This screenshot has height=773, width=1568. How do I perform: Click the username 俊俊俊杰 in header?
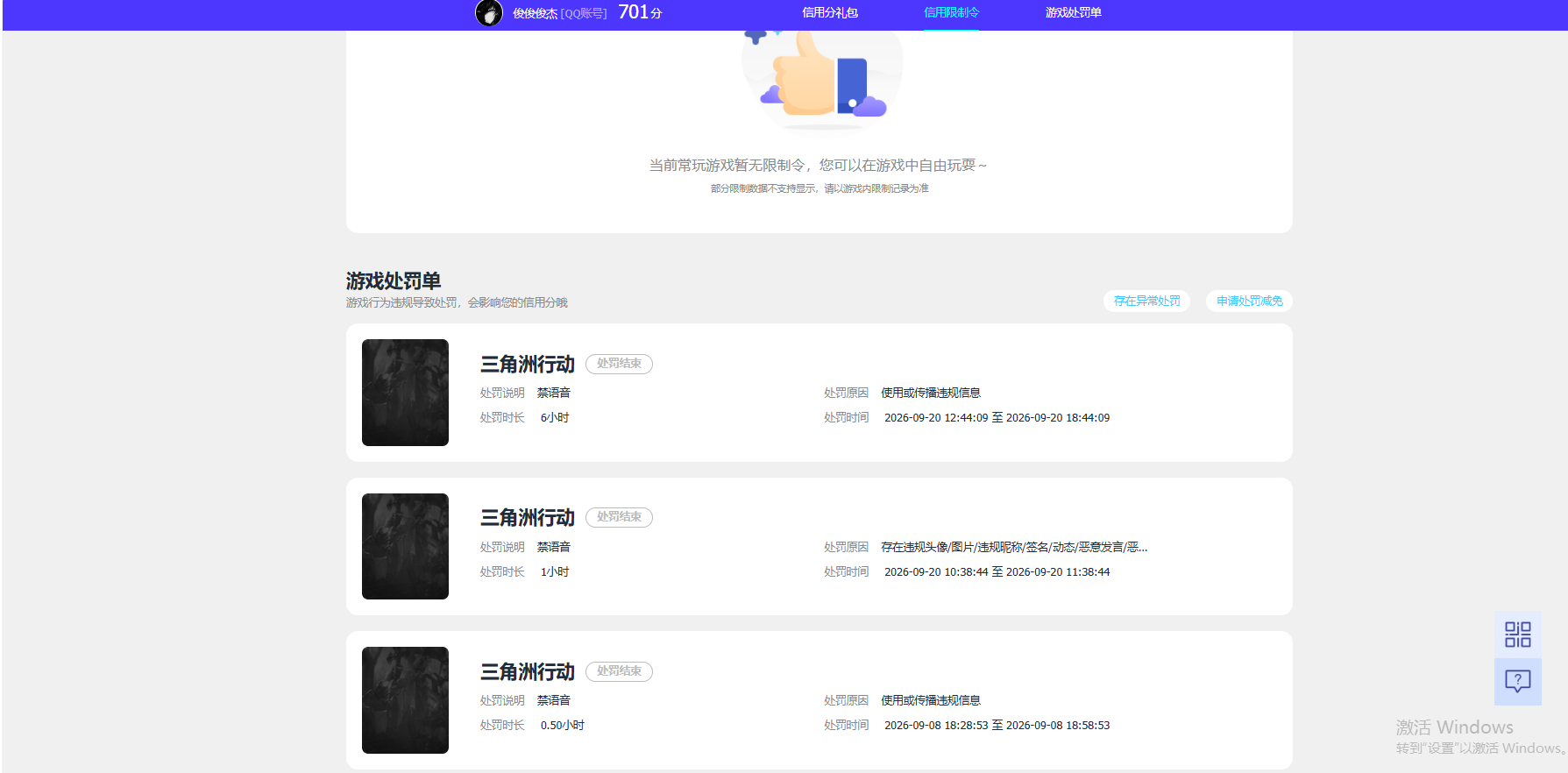(x=535, y=13)
